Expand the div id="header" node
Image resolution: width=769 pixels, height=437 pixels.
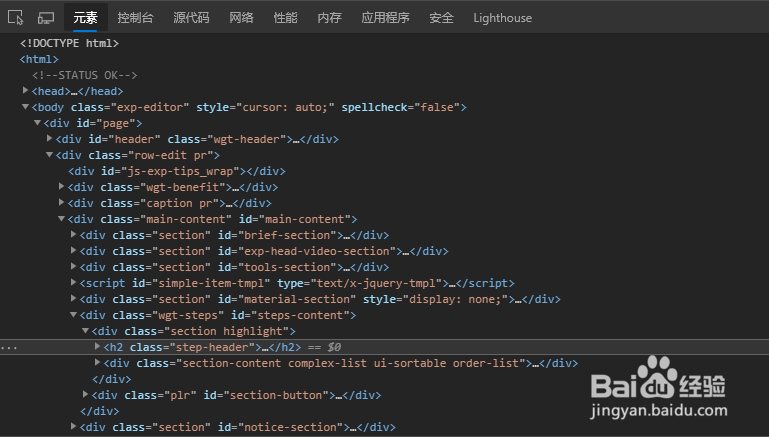coord(50,139)
